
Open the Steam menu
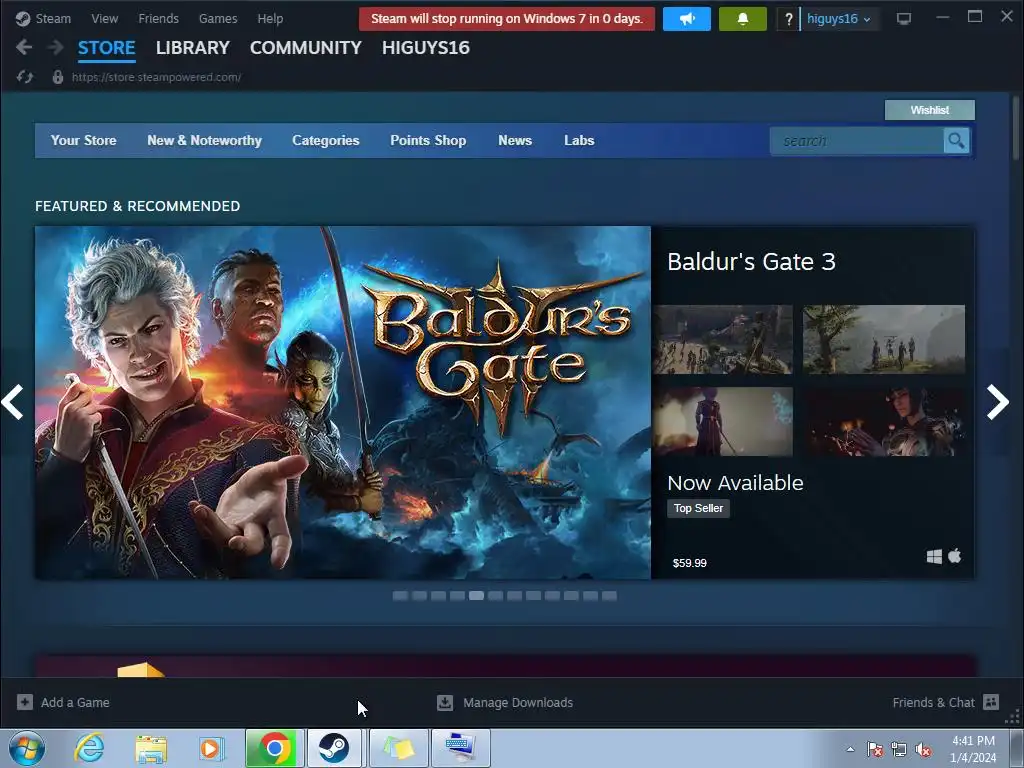[x=53, y=18]
